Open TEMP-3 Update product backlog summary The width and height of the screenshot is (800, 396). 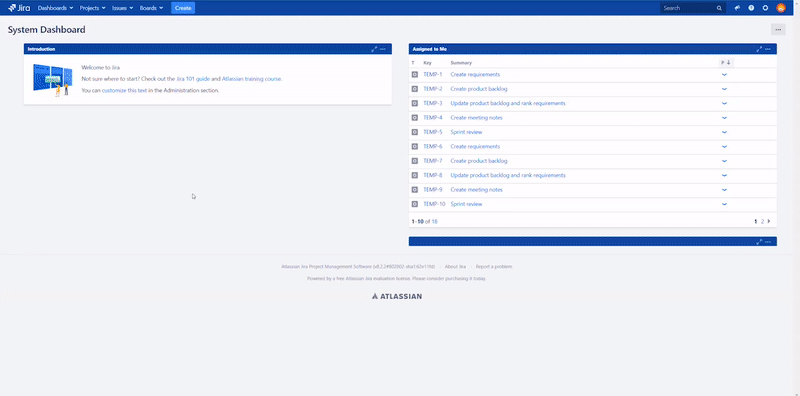[508, 103]
